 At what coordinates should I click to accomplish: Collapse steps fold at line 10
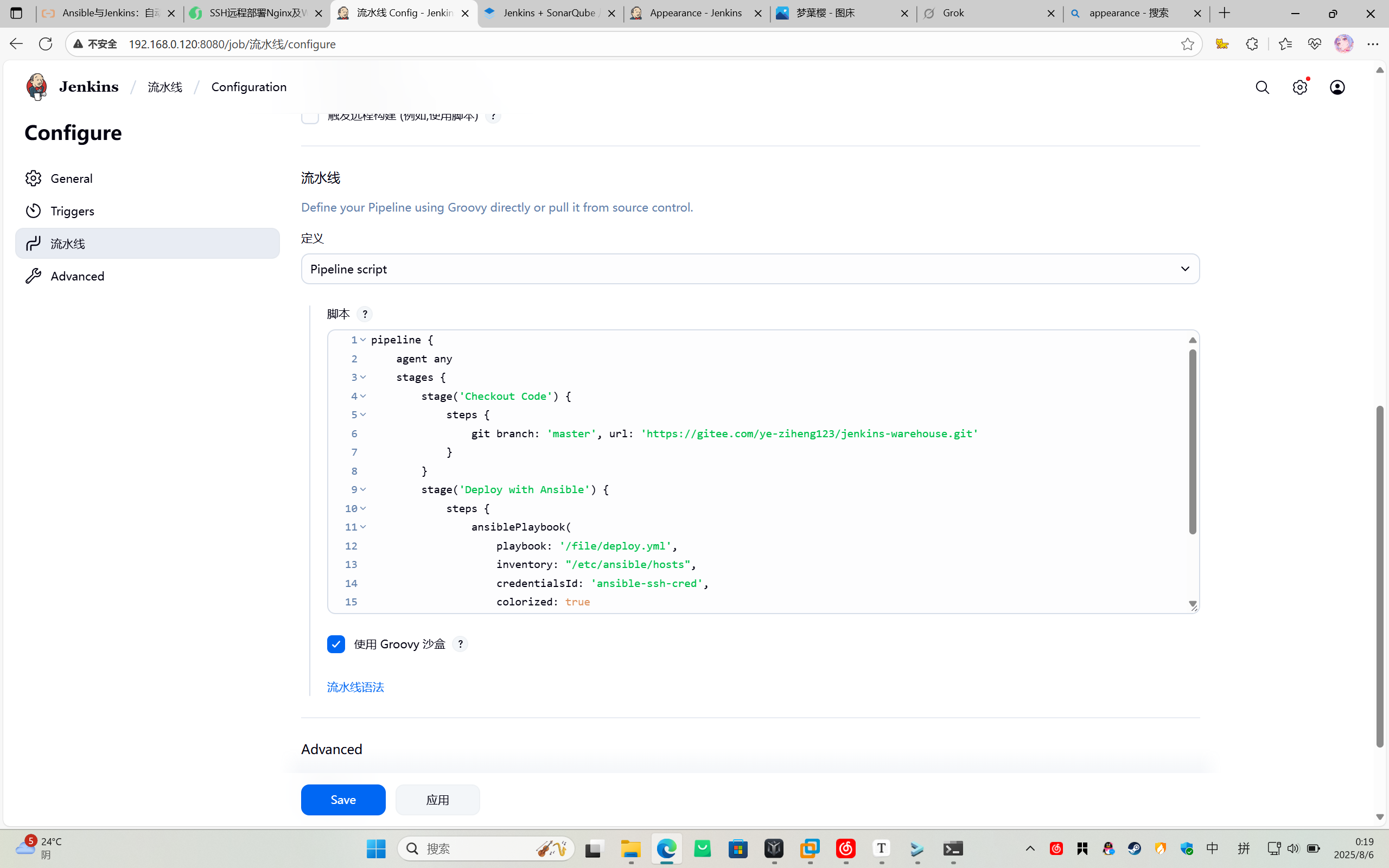tap(363, 509)
